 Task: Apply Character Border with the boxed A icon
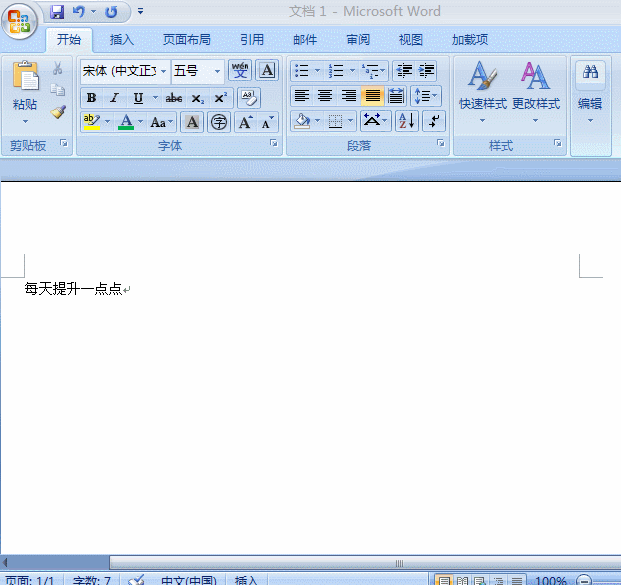coord(267,71)
